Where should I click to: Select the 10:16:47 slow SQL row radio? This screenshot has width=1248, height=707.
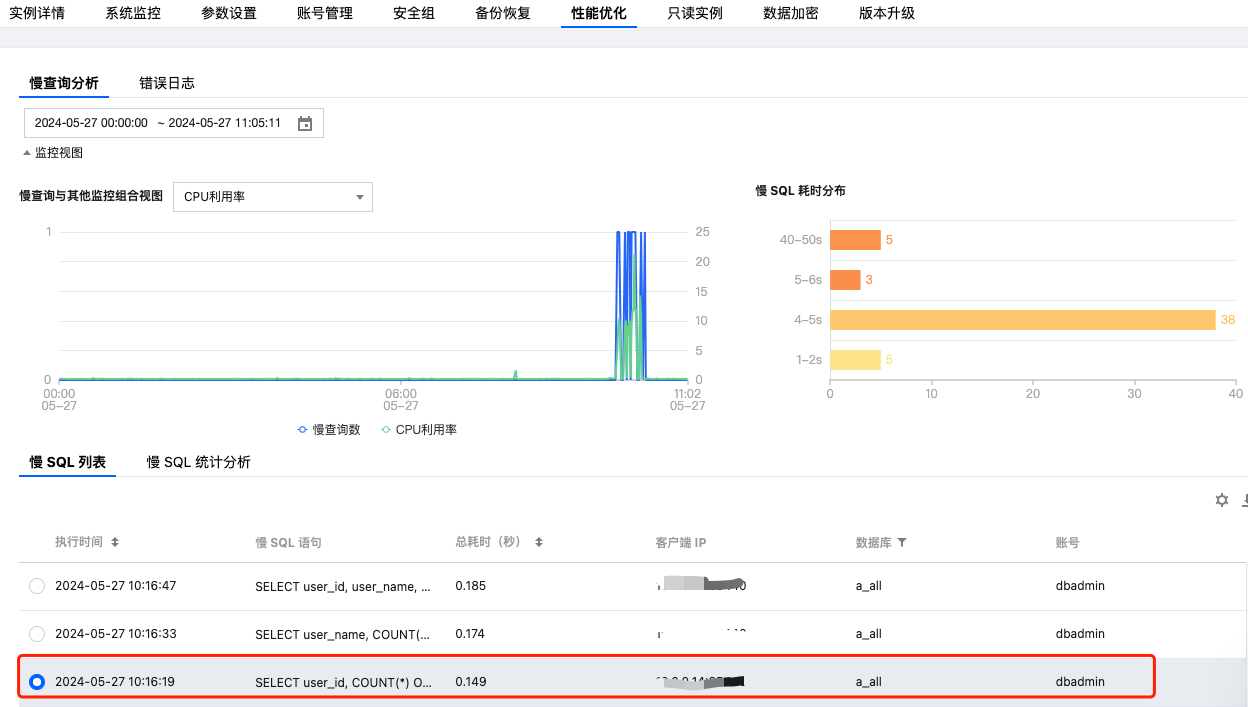pyautogui.click(x=37, y=586)
